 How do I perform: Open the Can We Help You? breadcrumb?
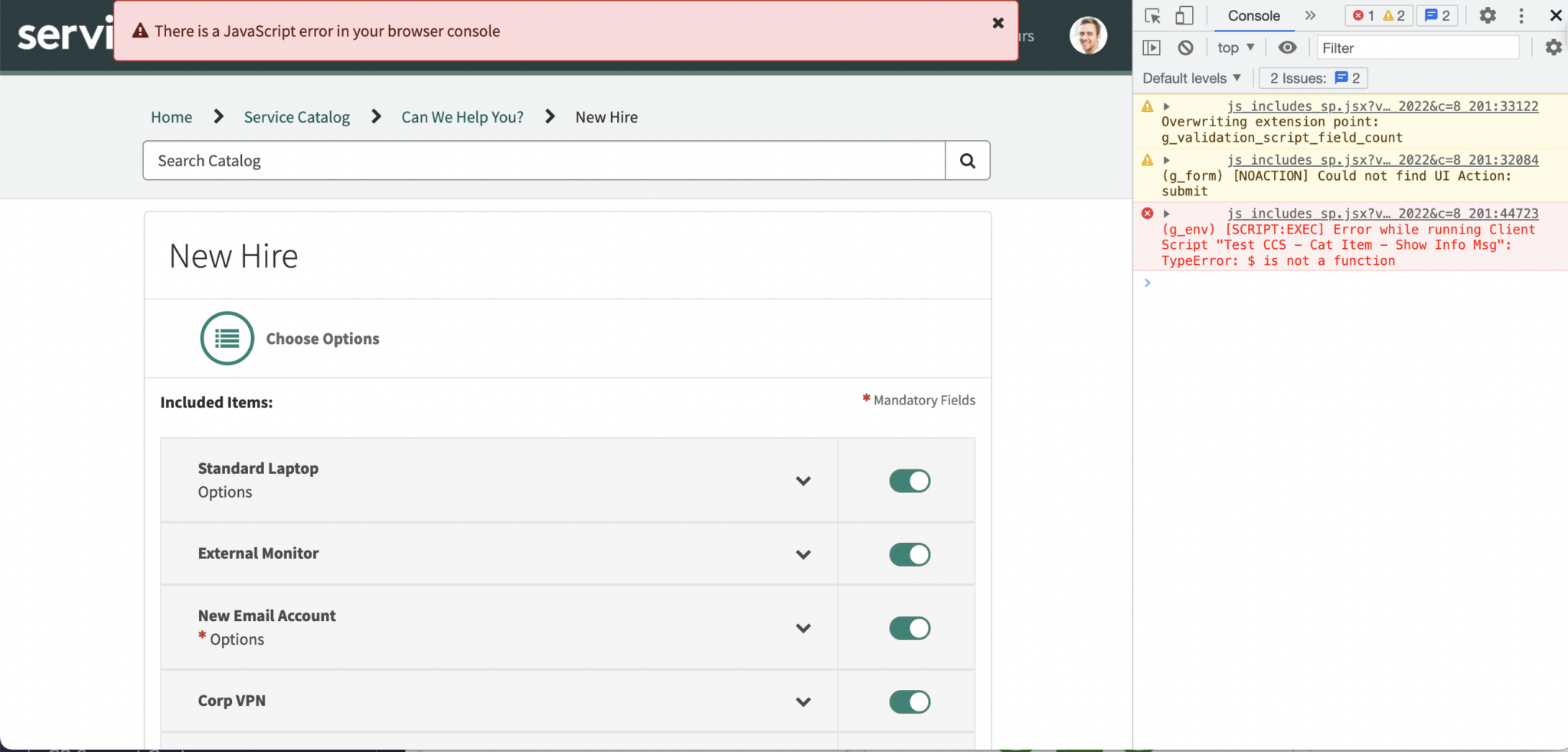pos(461,116)
